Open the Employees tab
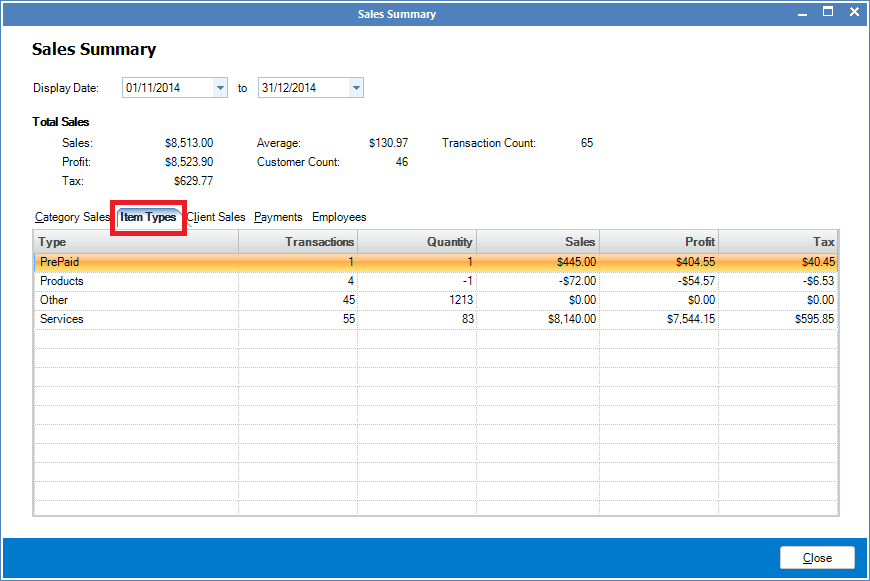870x581 pixels. [339, 217]
